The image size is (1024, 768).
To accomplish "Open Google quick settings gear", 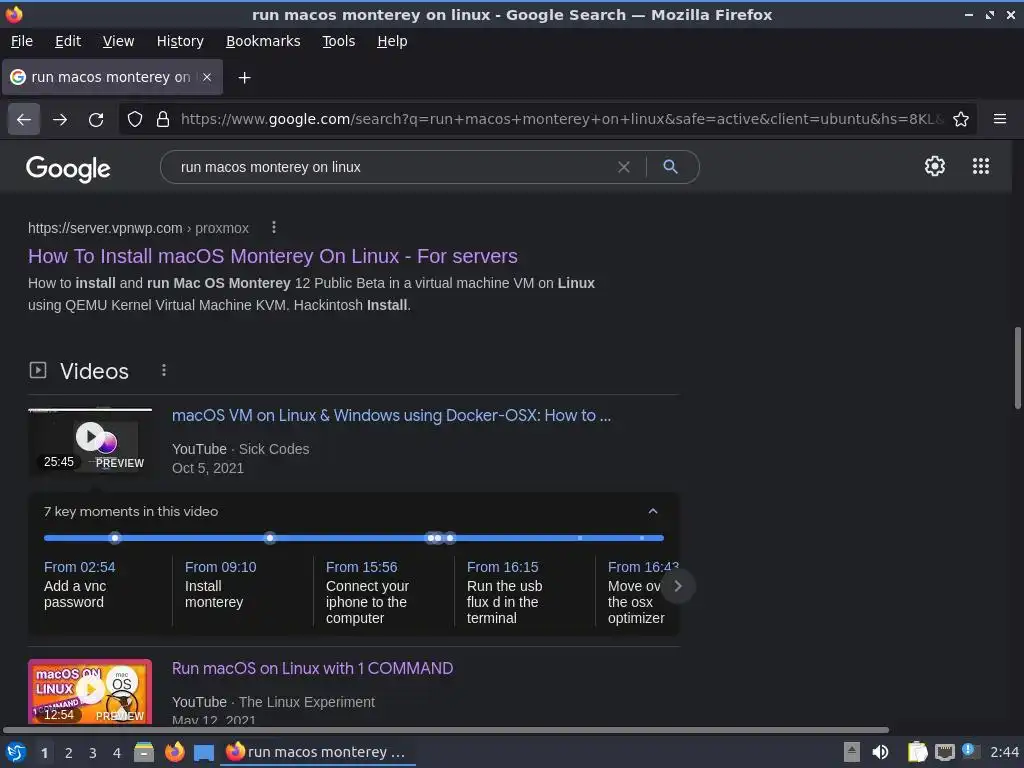I will (935, 167).
